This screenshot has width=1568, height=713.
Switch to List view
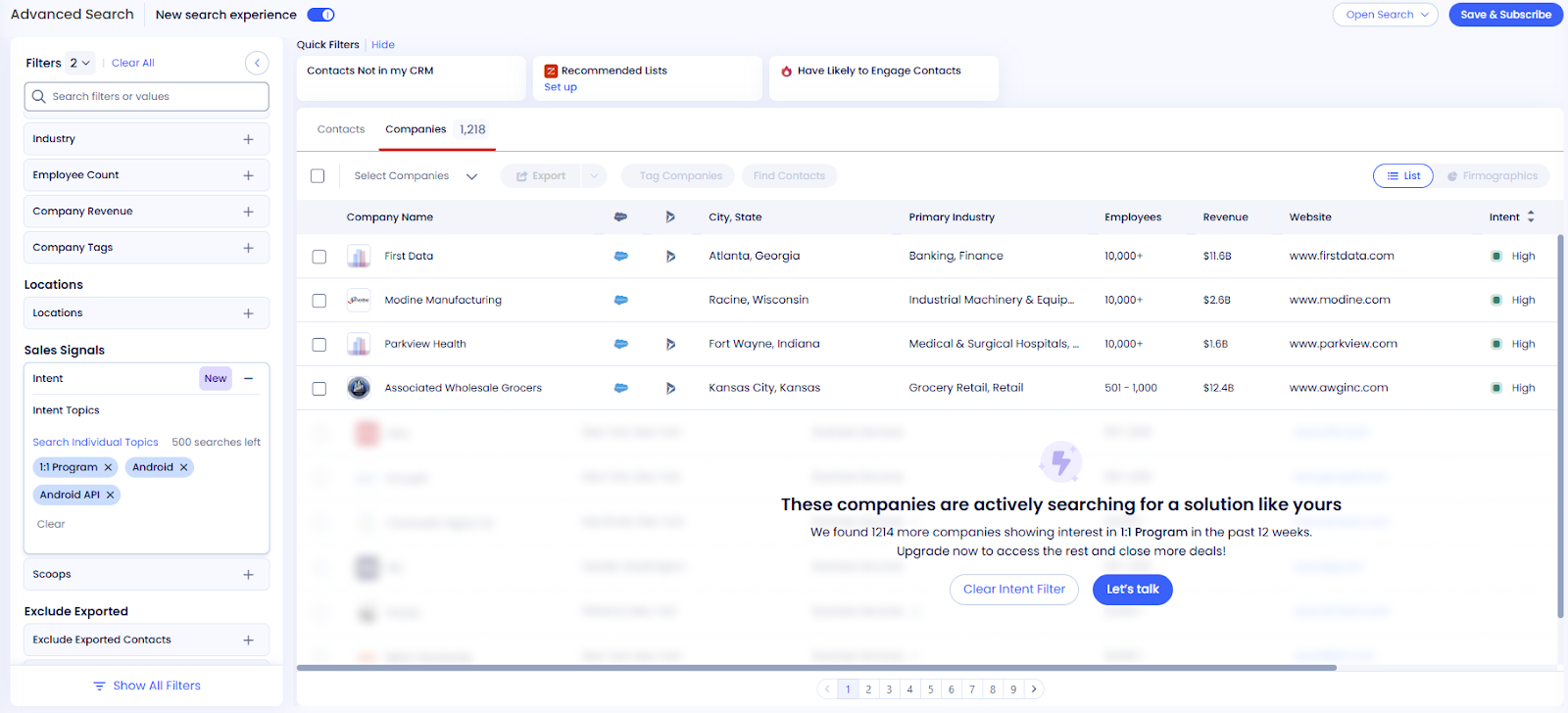[1403, 176]
